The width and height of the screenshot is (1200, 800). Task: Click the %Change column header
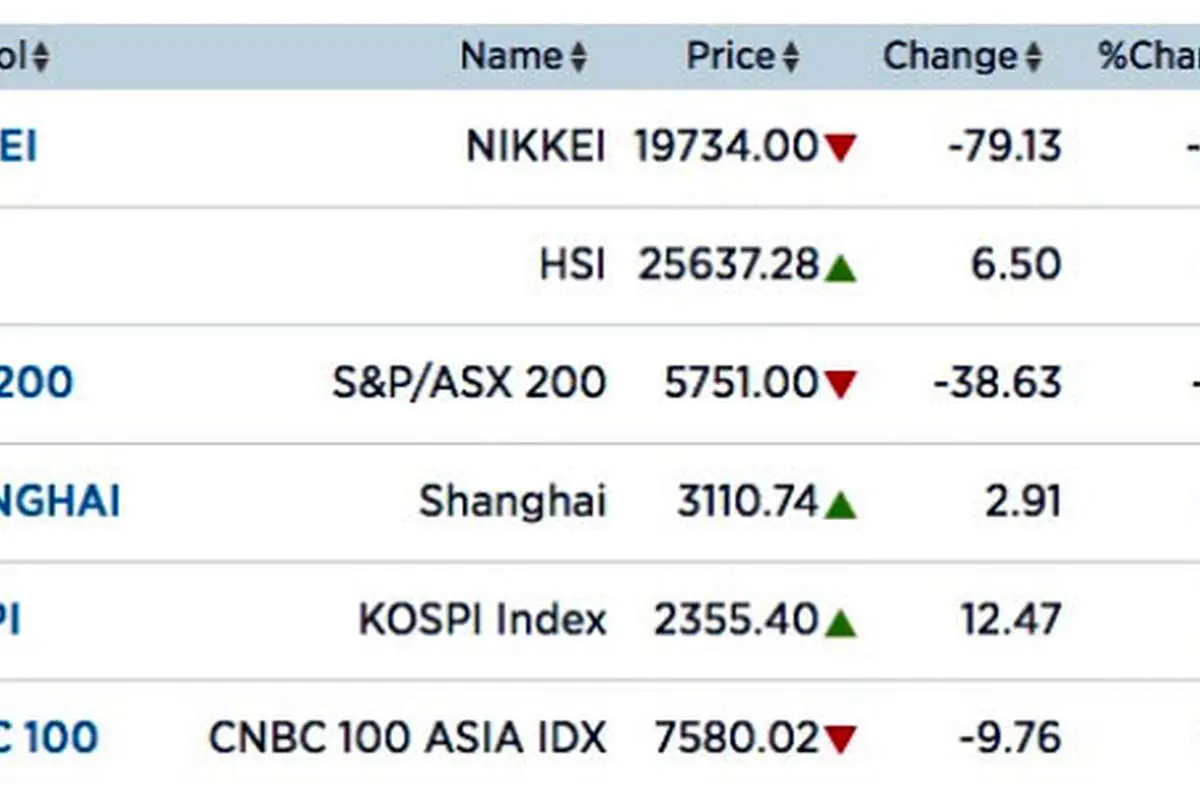(x=1149, y=57)
